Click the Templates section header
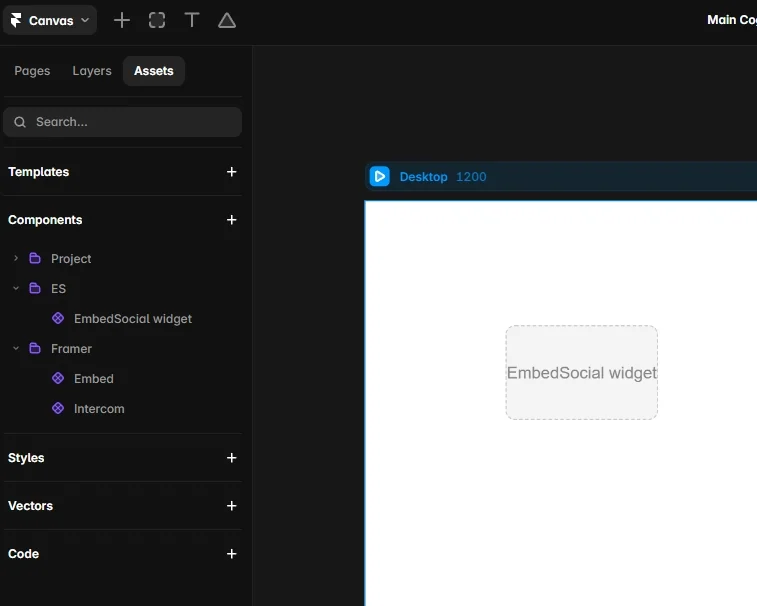This screenshot has width=757, height=606. pos(39,172)
